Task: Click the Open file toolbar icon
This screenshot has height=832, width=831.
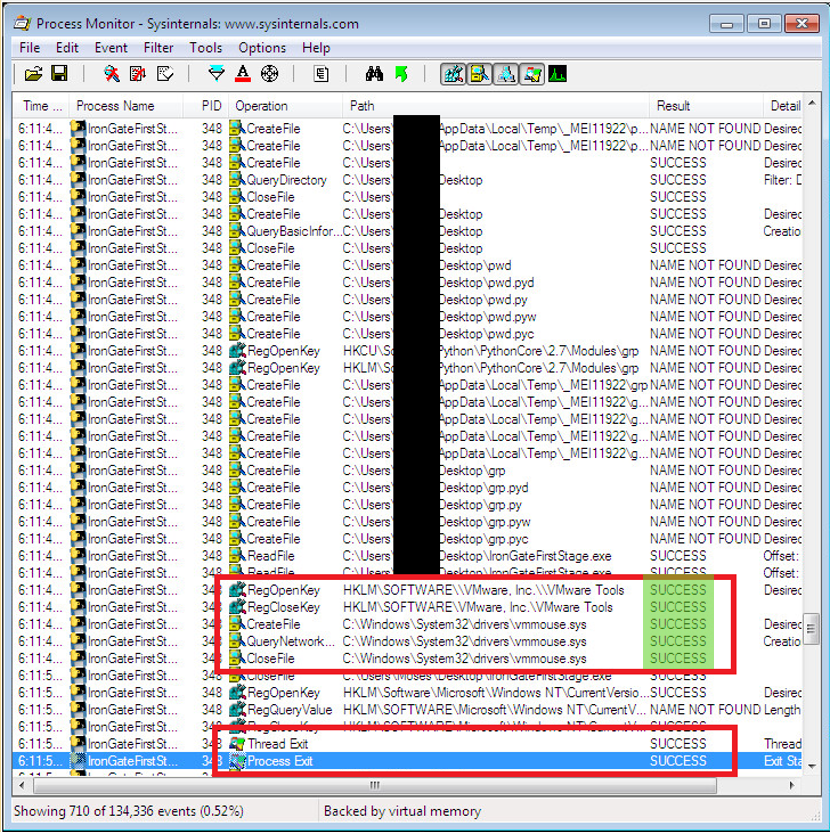Action: coord(33,74)
